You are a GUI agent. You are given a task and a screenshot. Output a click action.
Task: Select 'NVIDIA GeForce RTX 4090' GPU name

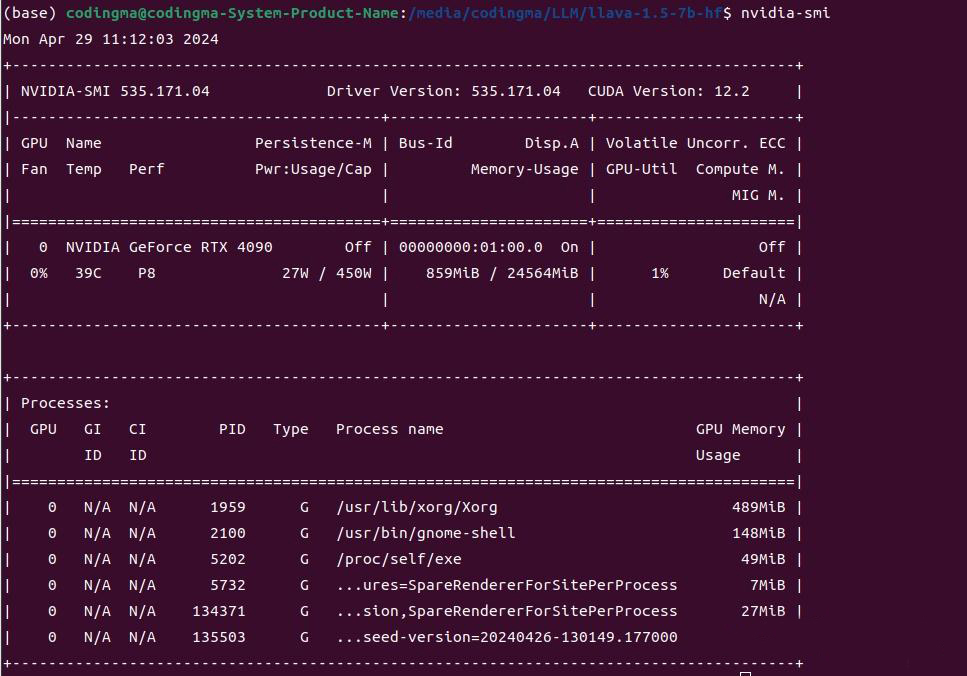click(x=169, y=247)
